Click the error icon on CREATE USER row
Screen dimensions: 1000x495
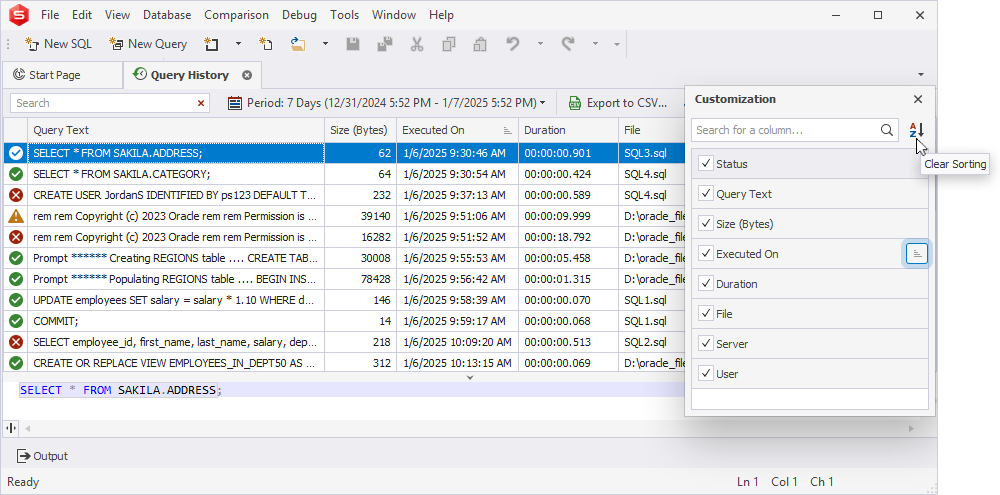(16, 195)
